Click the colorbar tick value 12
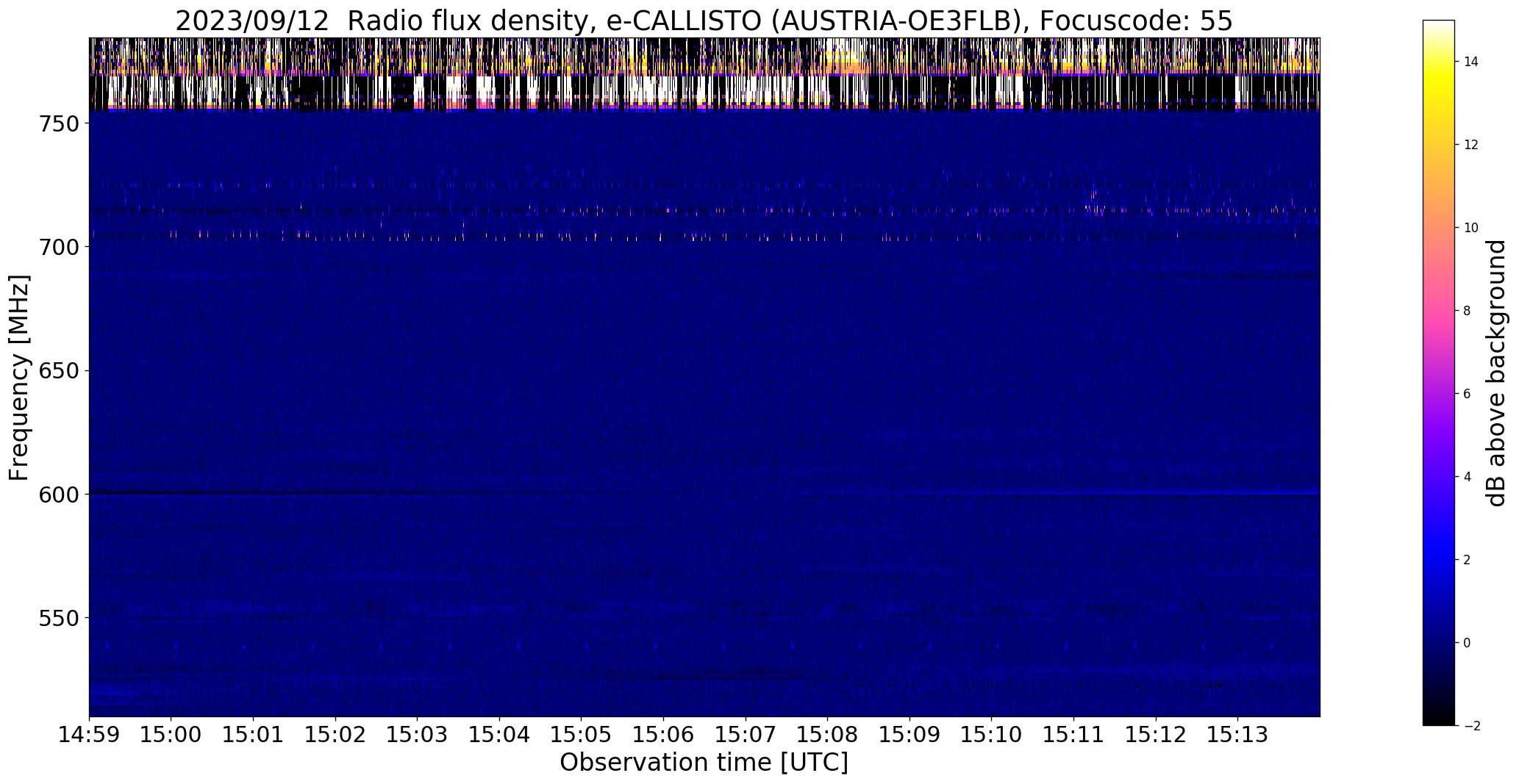The image size is (1519, 784). pos(1471,145)
